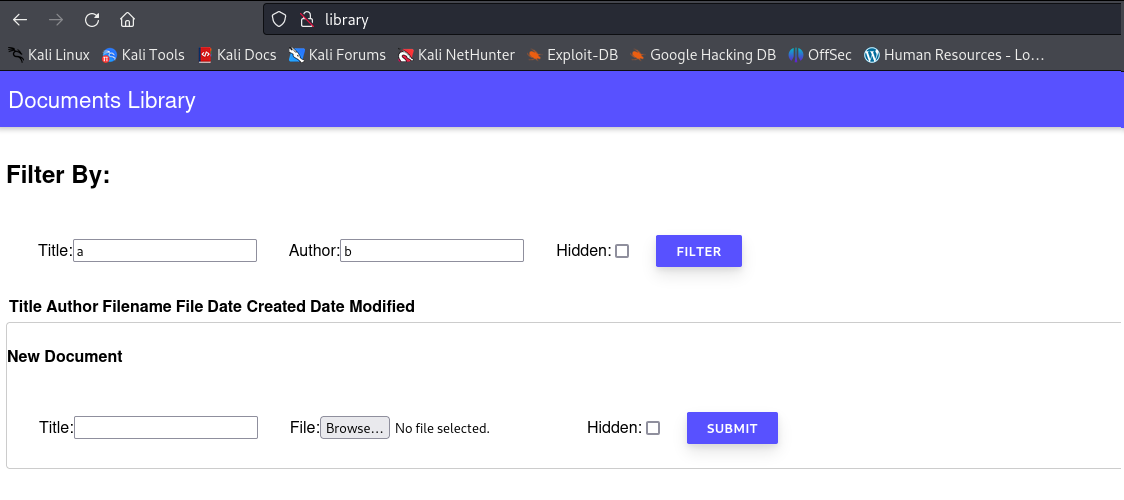Open the Kali Forums bookmark
The image size is (1124, 500).
337,54
